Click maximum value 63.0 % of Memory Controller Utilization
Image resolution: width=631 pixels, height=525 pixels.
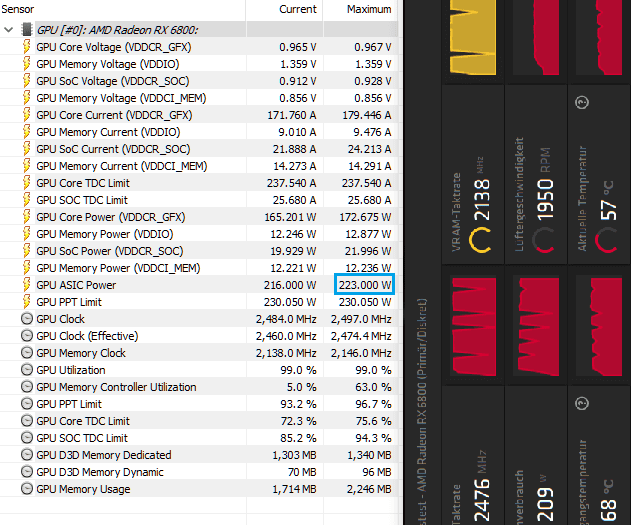[373, 387]
